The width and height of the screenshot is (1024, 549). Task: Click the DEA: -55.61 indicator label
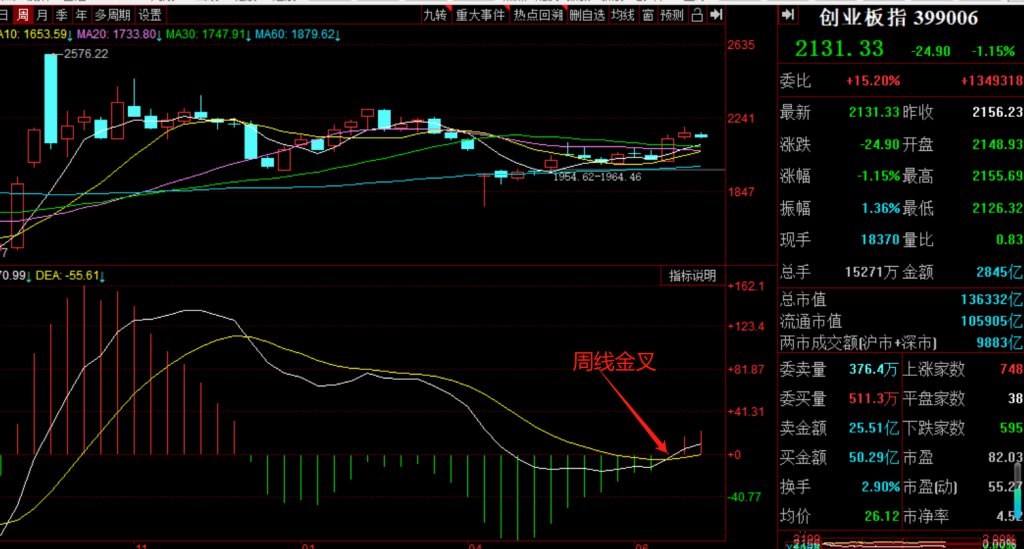[x=66, y=276]
